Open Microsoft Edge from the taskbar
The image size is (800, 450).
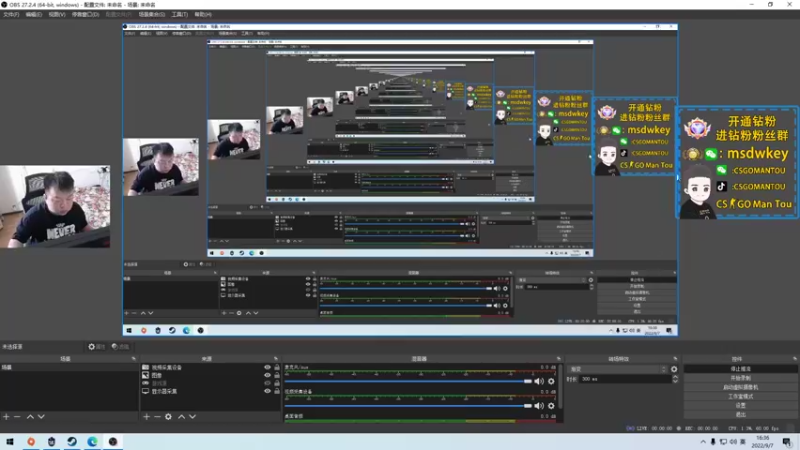pos(92,441)
